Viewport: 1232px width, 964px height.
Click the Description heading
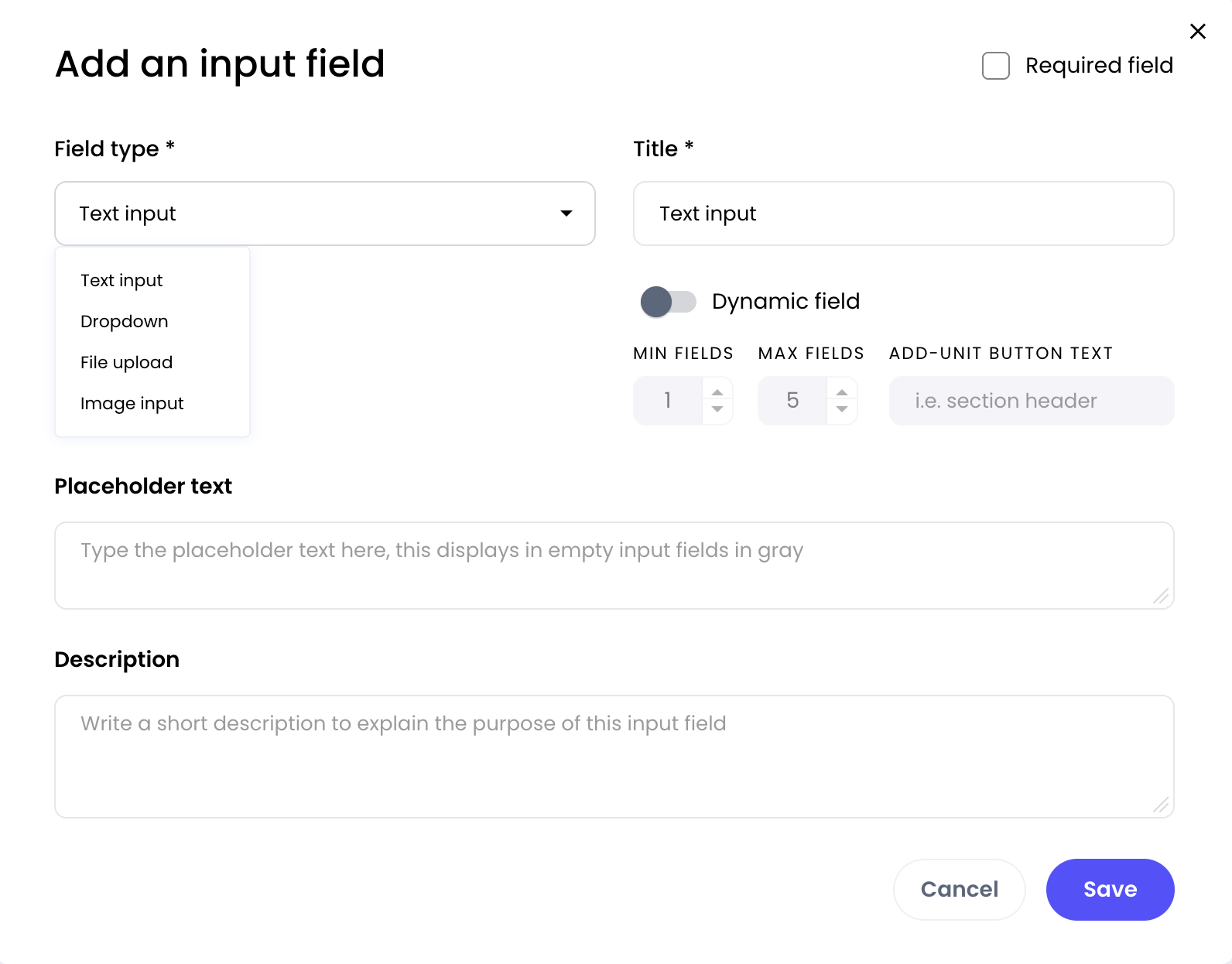[117, 659]
